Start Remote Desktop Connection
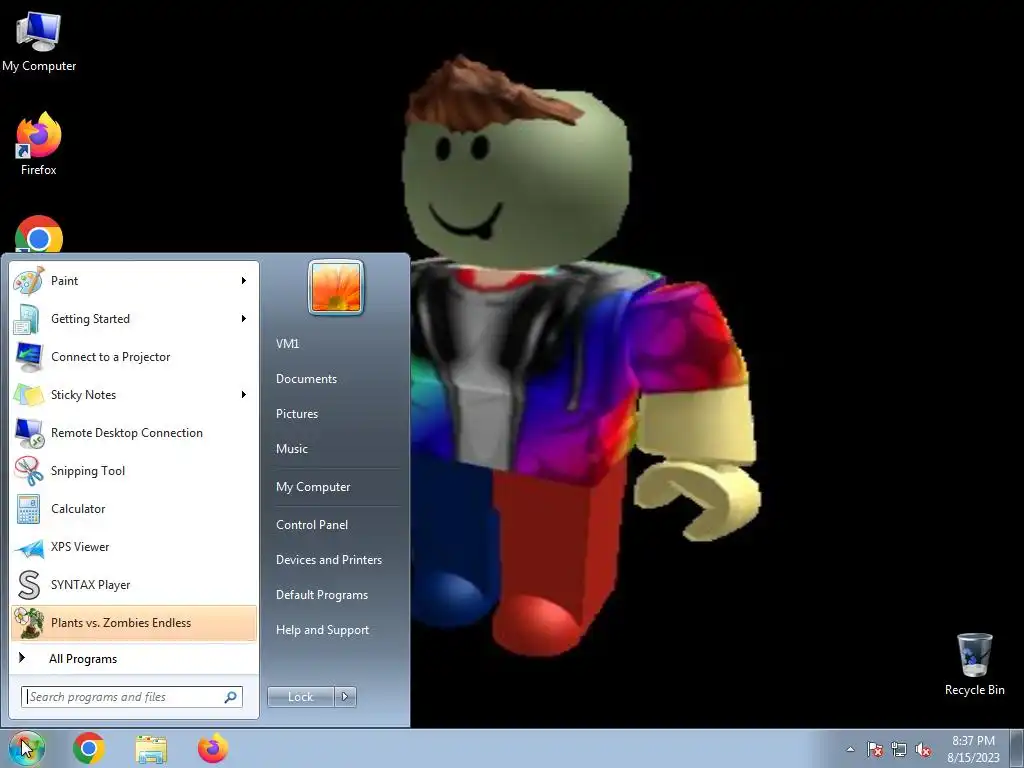 [133, 433]
